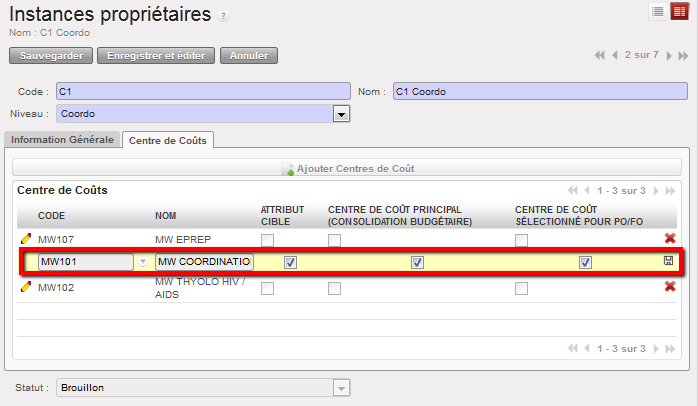Viewport: 698px width, 406px height.
Task: Select the Centre de Coûts tab
Action: [x=168, y=140]
